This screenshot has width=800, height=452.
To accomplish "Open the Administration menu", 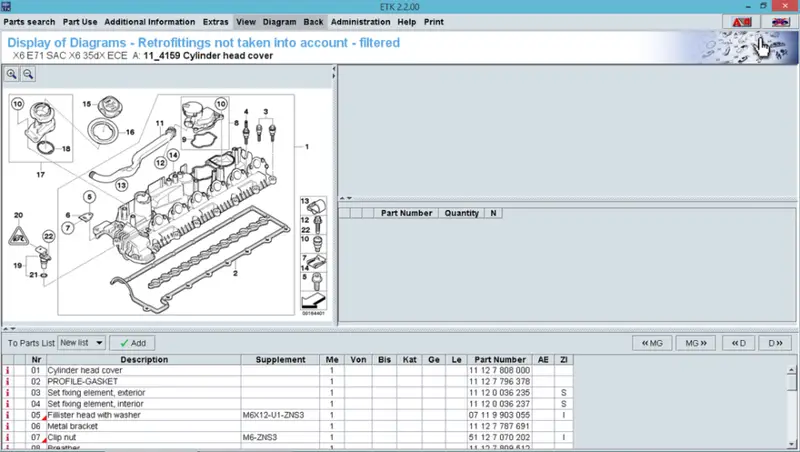I will point(360,22).
